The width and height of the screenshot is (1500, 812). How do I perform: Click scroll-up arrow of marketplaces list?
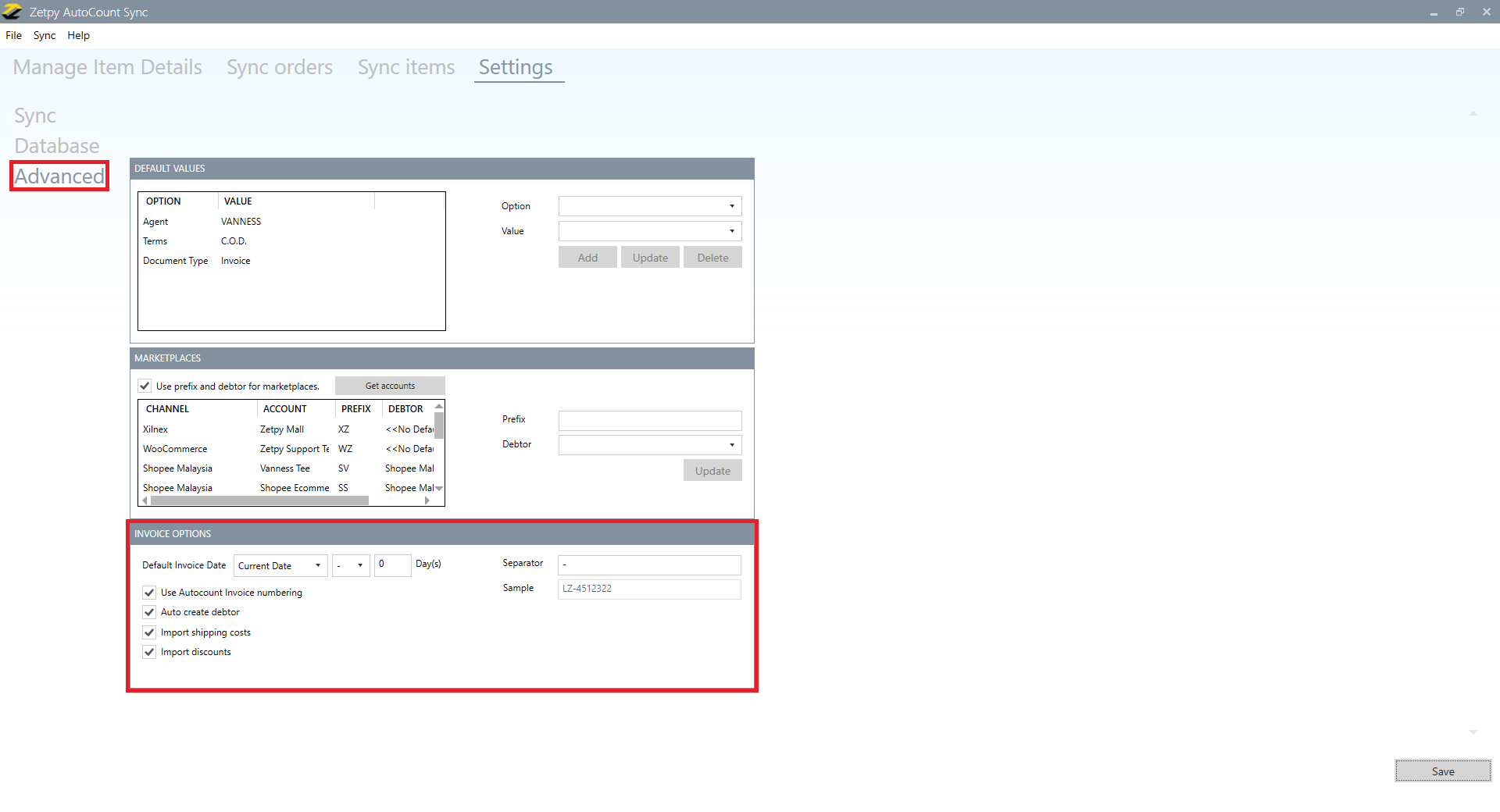pos(439,406)
